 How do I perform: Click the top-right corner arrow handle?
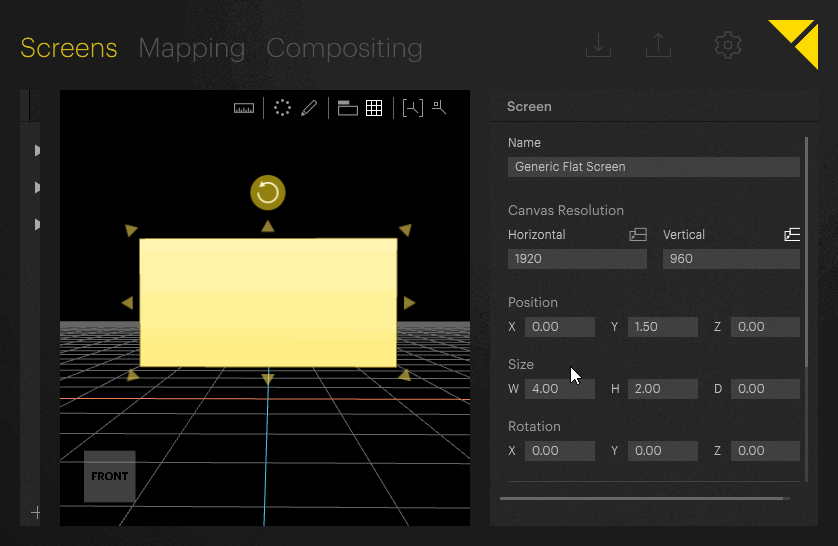click(x=405, y=230)
